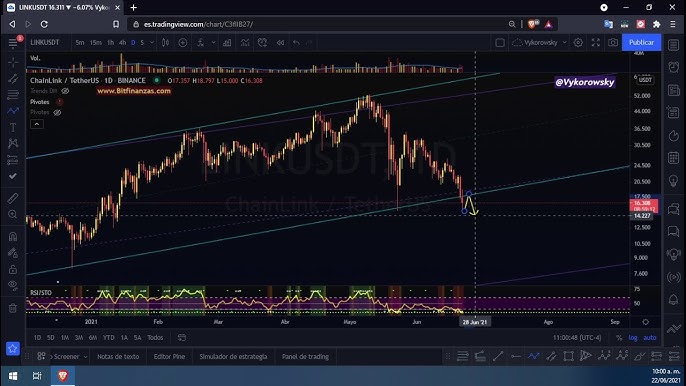Image resolution: width=686 pixels, height=386 pixels.
Task: Open the alert clock icon in top toolbar
Action: pyautogui.click(x=262, y=42)
